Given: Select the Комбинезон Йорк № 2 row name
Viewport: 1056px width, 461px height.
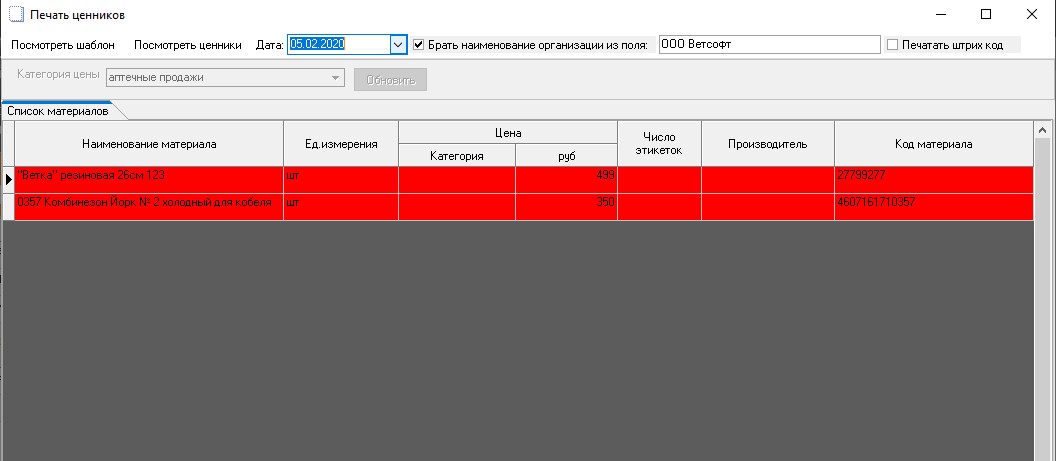Looking at the screenshot, I should click(x=149, y=203).
